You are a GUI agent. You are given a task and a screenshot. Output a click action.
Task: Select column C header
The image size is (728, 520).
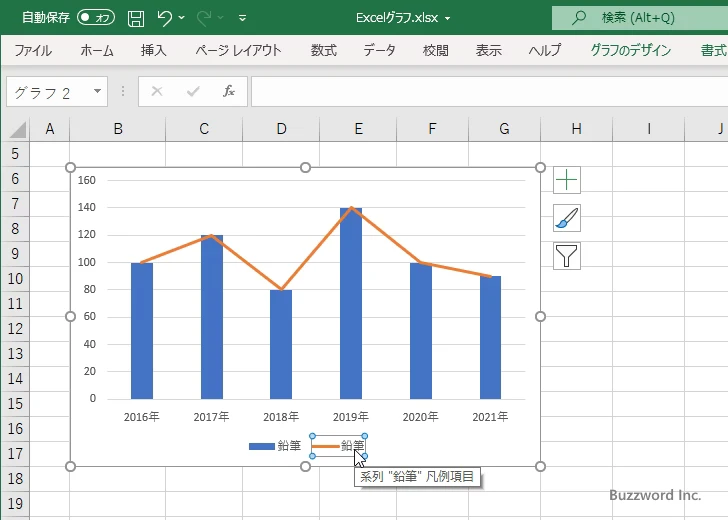204,129
